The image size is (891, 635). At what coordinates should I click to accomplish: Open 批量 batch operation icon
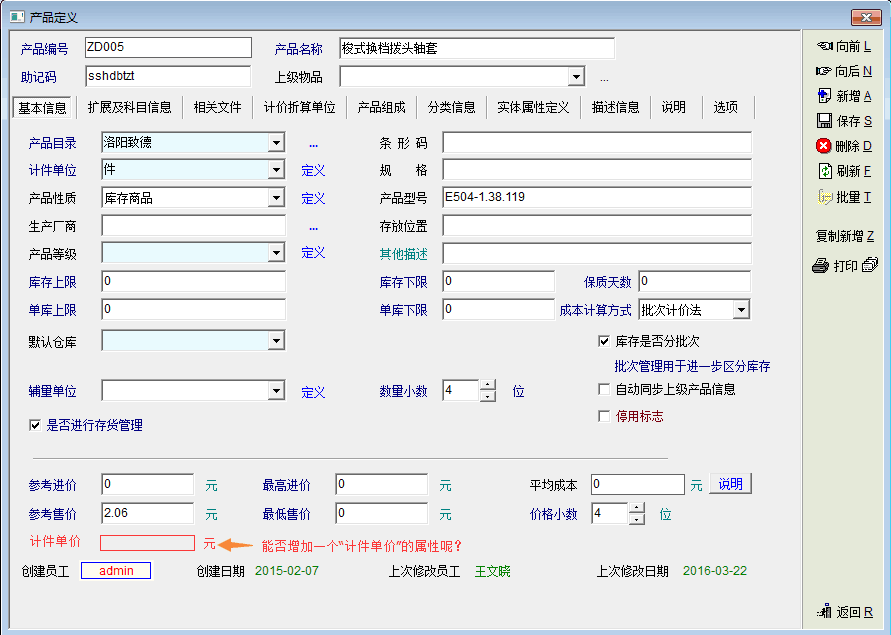(825, 197)
